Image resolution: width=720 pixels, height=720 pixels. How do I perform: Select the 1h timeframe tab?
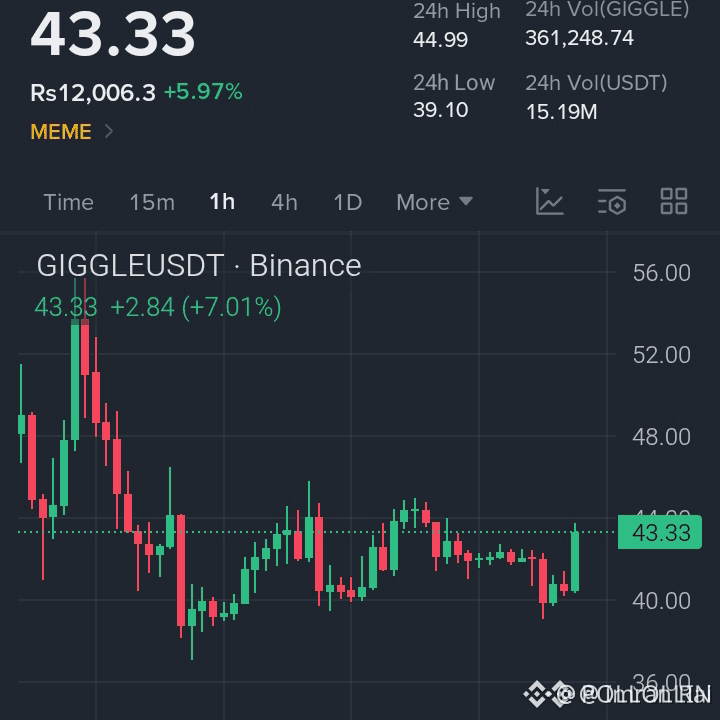[222, 202]
